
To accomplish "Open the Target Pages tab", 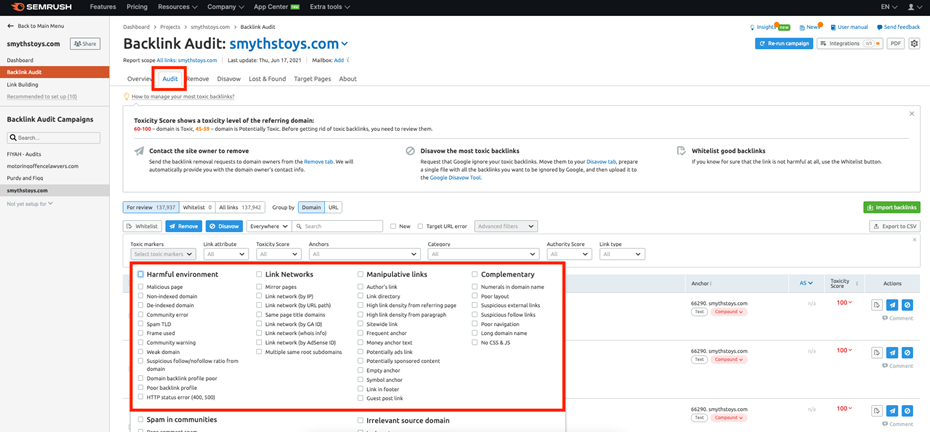I will (x=313, y=79).
